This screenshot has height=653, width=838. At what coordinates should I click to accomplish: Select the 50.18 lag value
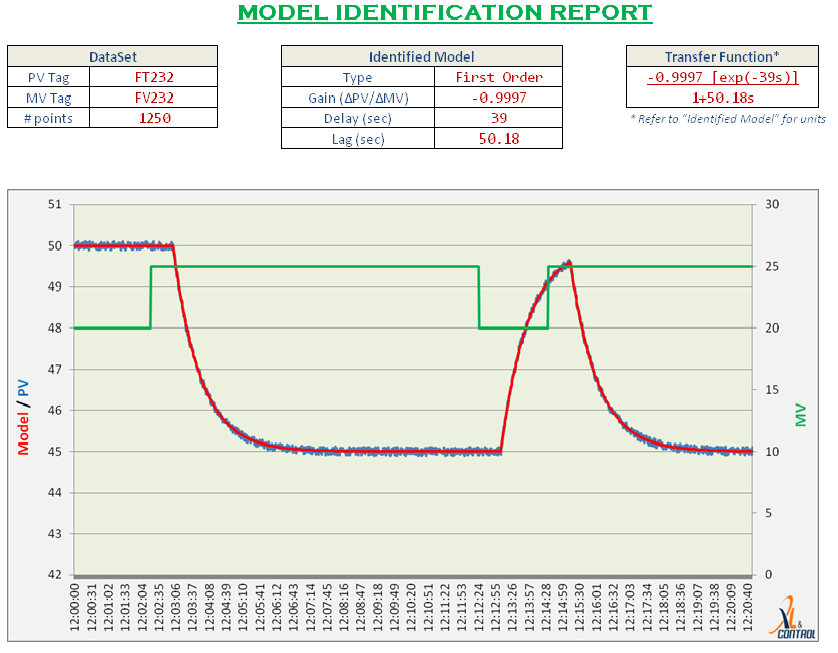click(x=499, y=139)
